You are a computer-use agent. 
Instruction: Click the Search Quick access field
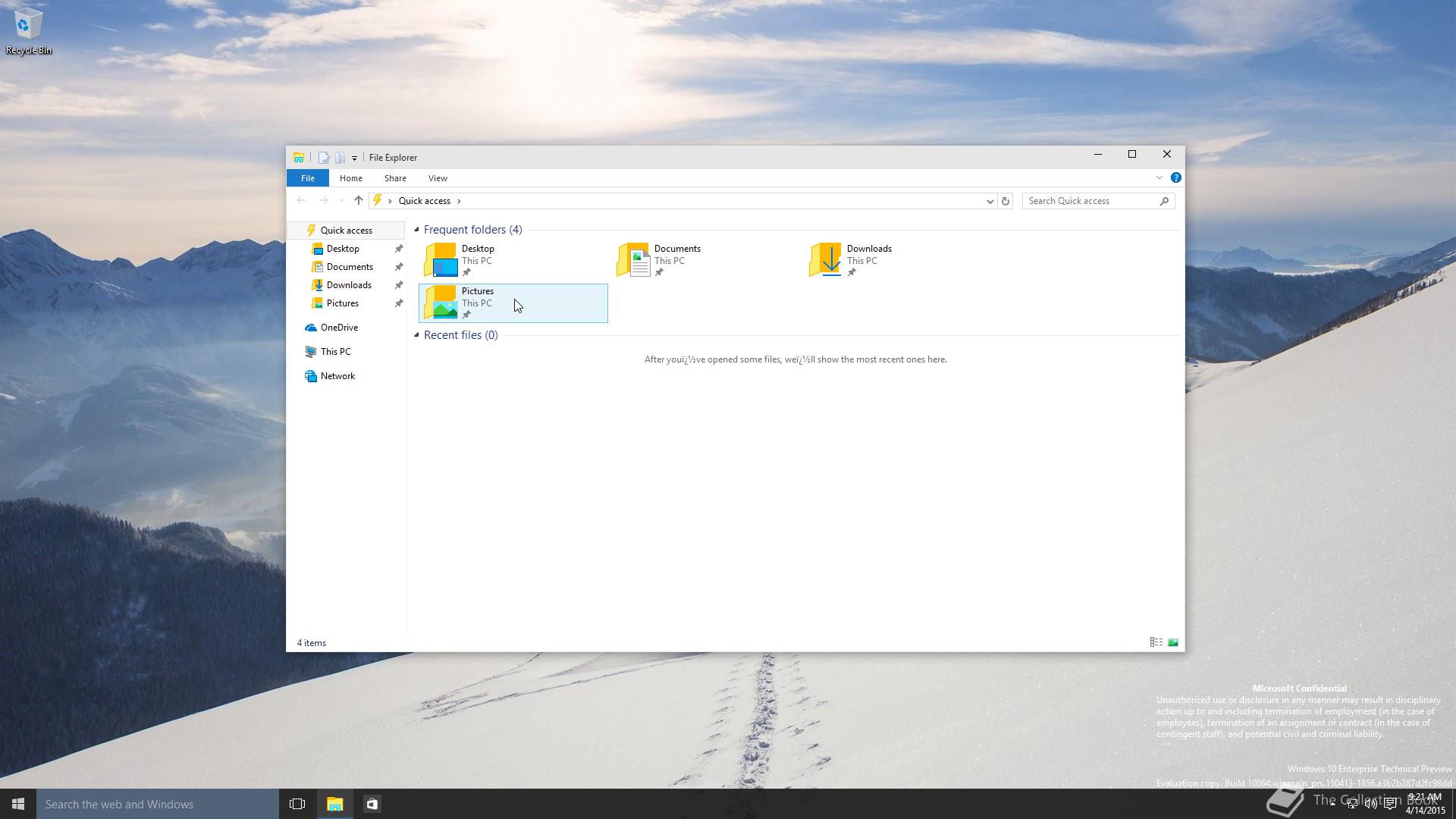pos(1090,201)
